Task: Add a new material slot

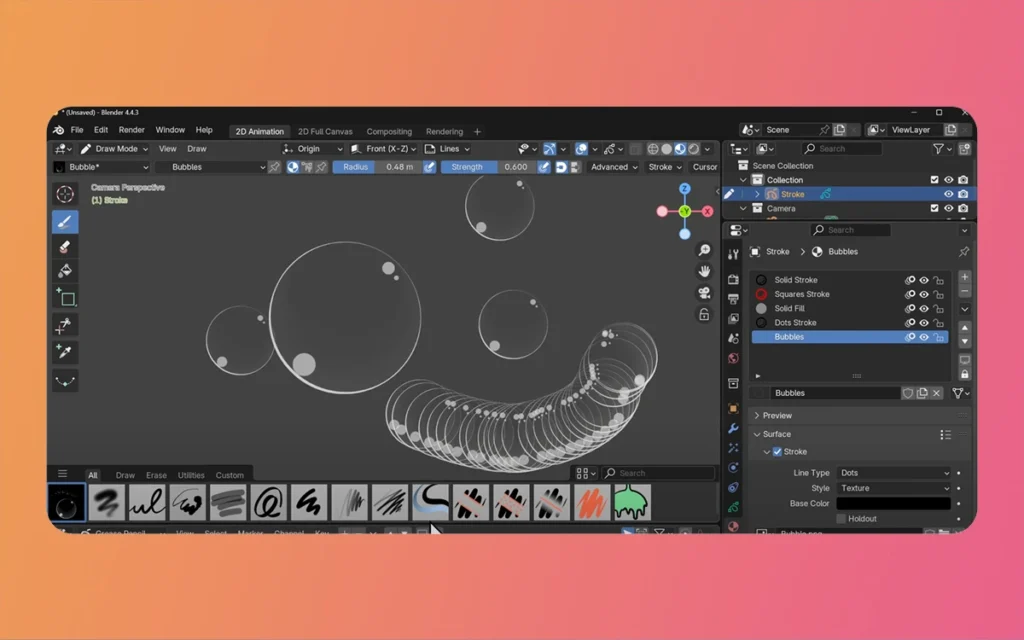Action: [x=965, y=277]
